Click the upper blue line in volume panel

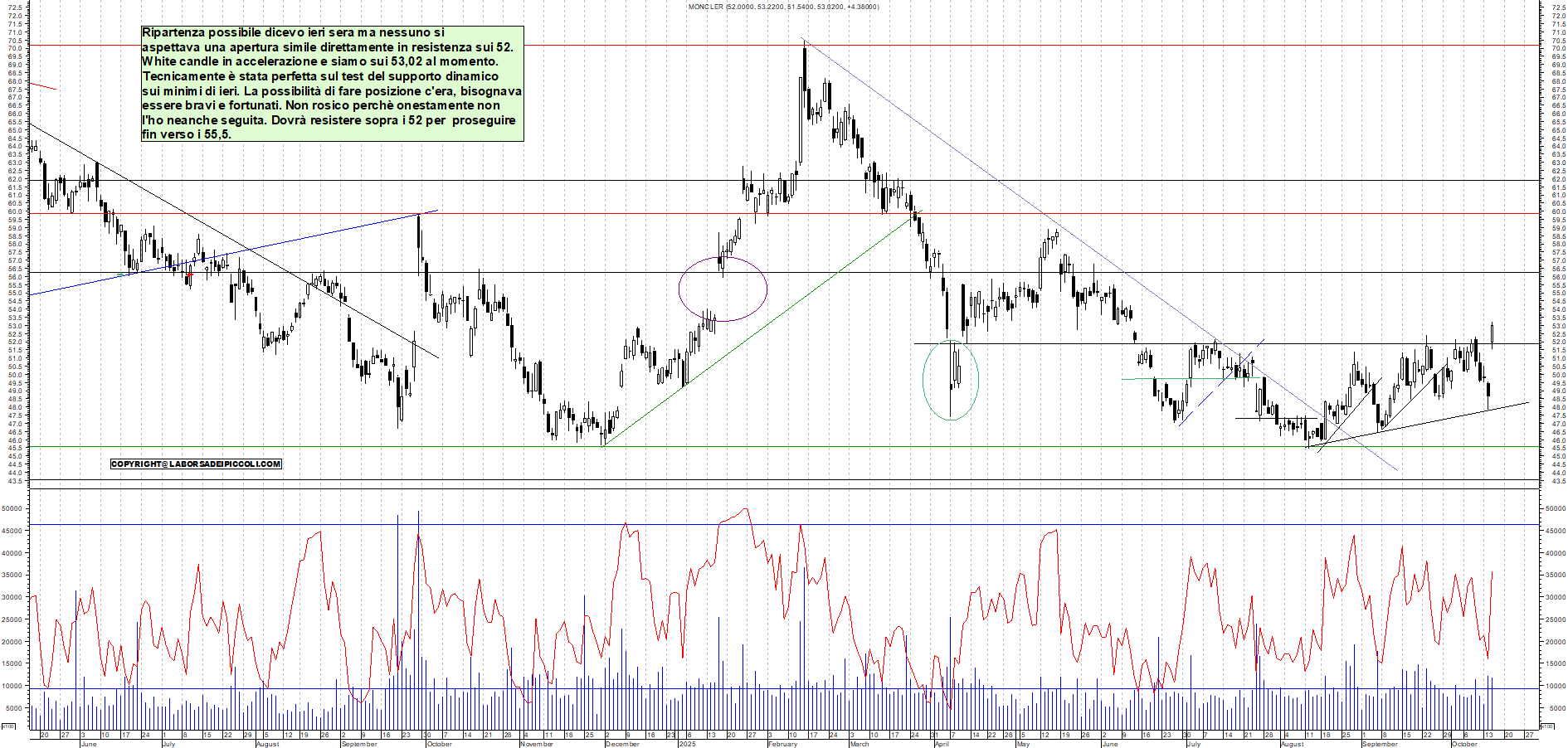[996, 524]
